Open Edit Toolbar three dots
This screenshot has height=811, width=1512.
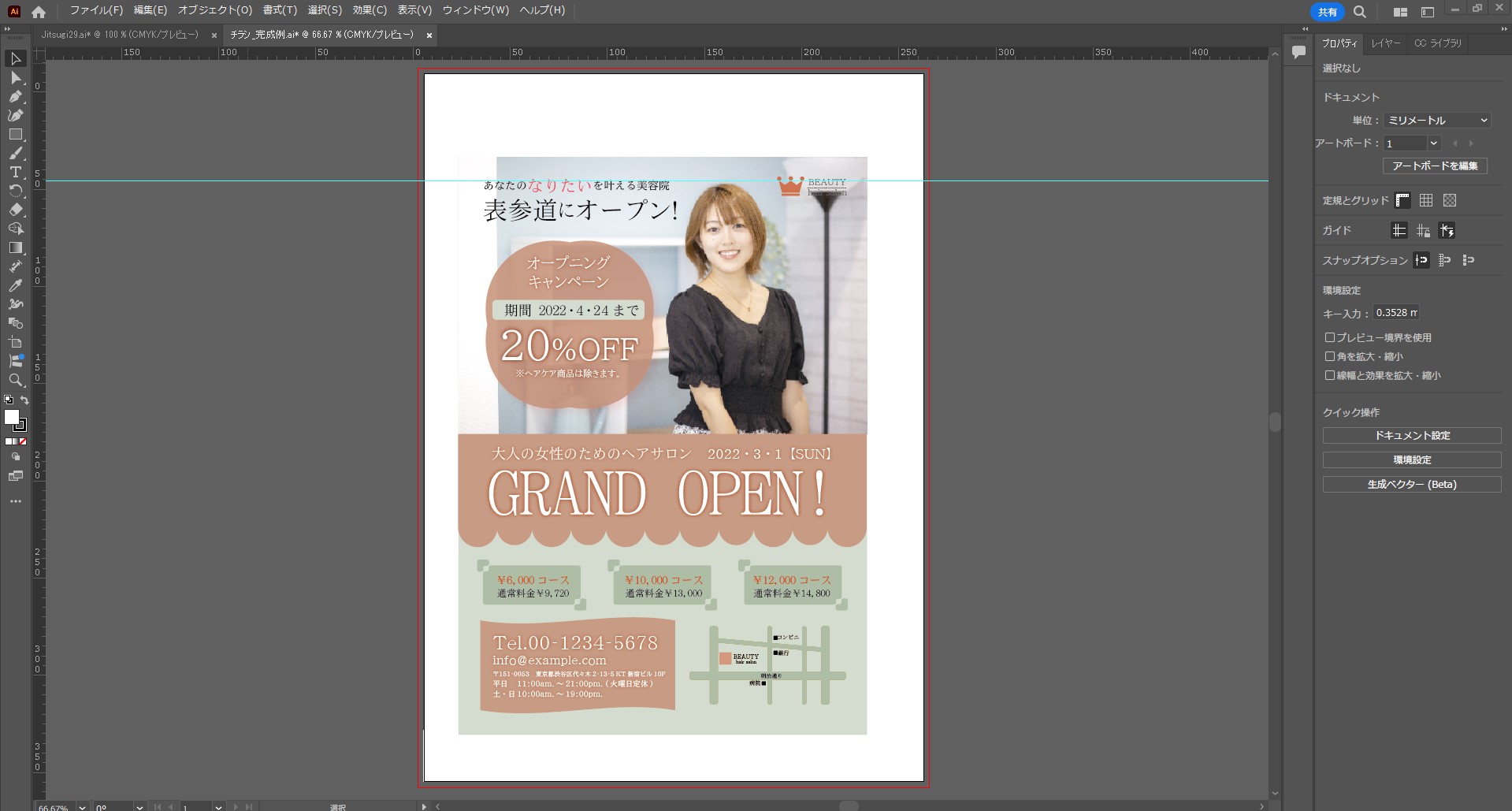pyautogui.click(x=15, y=501)
